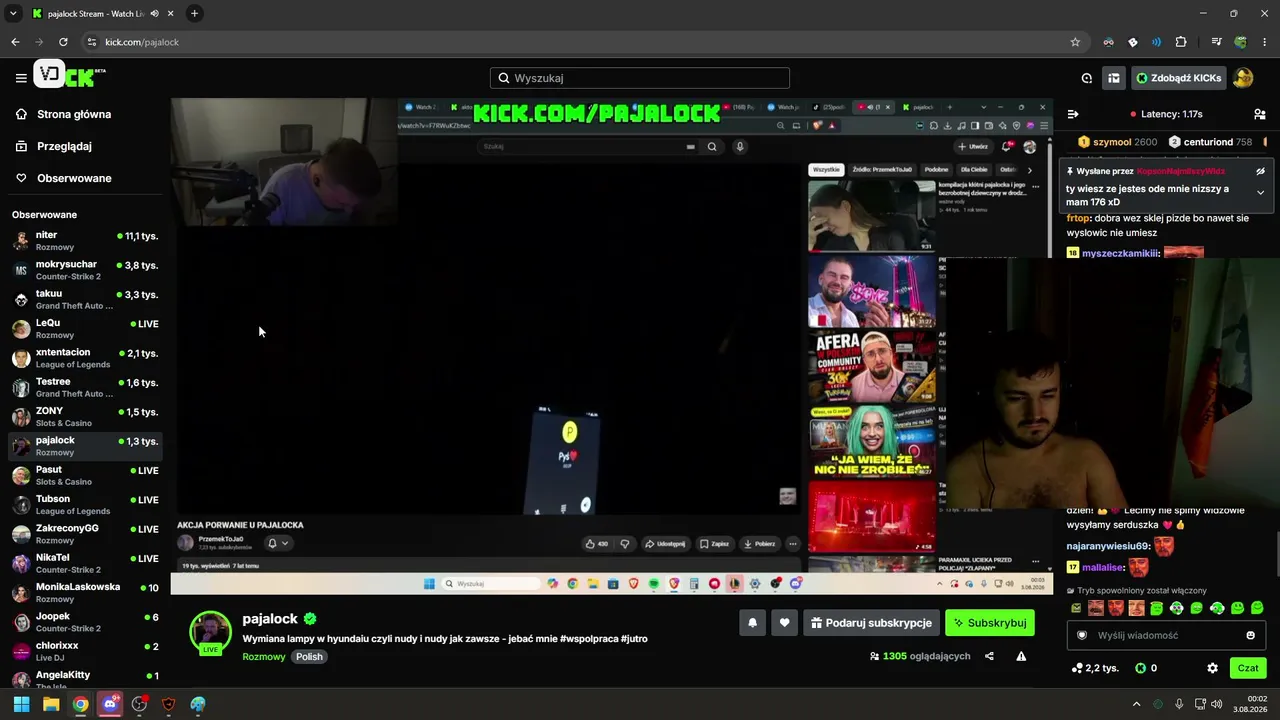Report stream using warning triangle icon
Image resolution: width=1280 pixels, height=720 pixels.
[1021, 656]
